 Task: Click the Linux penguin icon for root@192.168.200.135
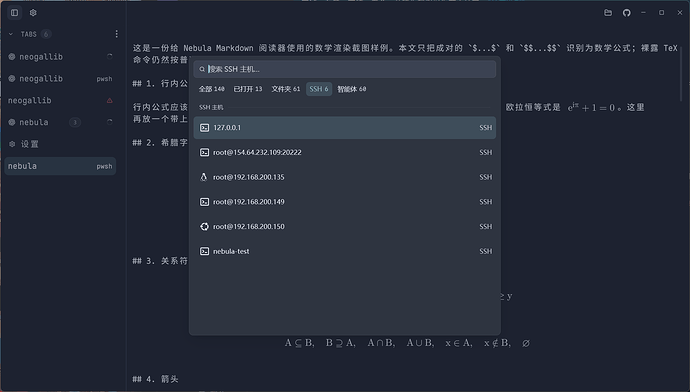tap(204, 177)
